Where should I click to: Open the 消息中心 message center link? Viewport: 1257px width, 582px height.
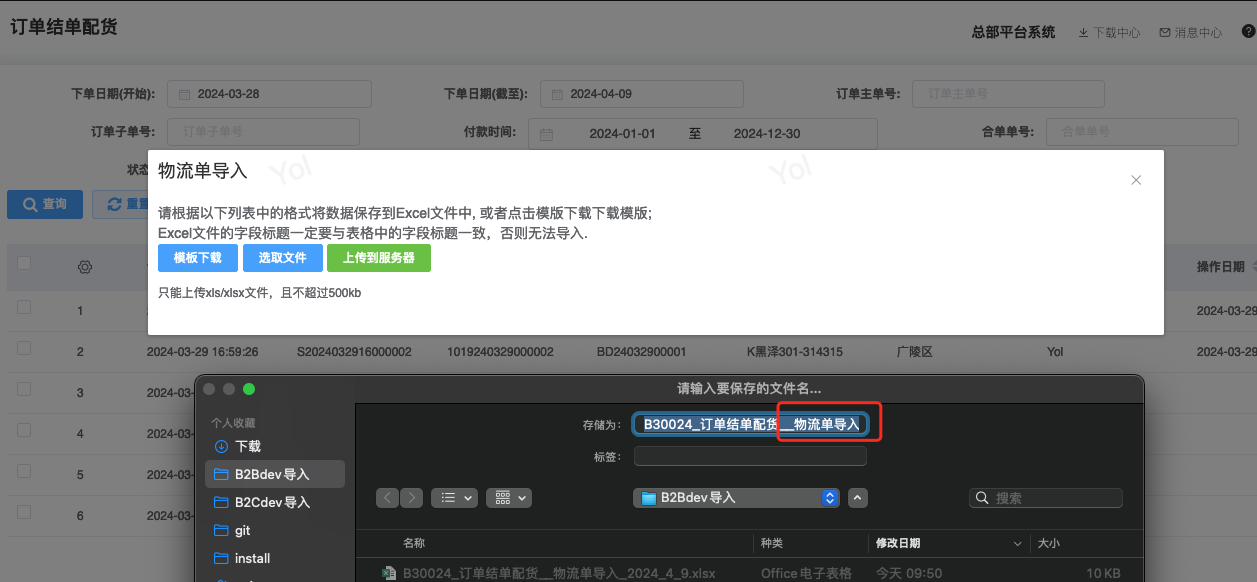(1190, 32)
